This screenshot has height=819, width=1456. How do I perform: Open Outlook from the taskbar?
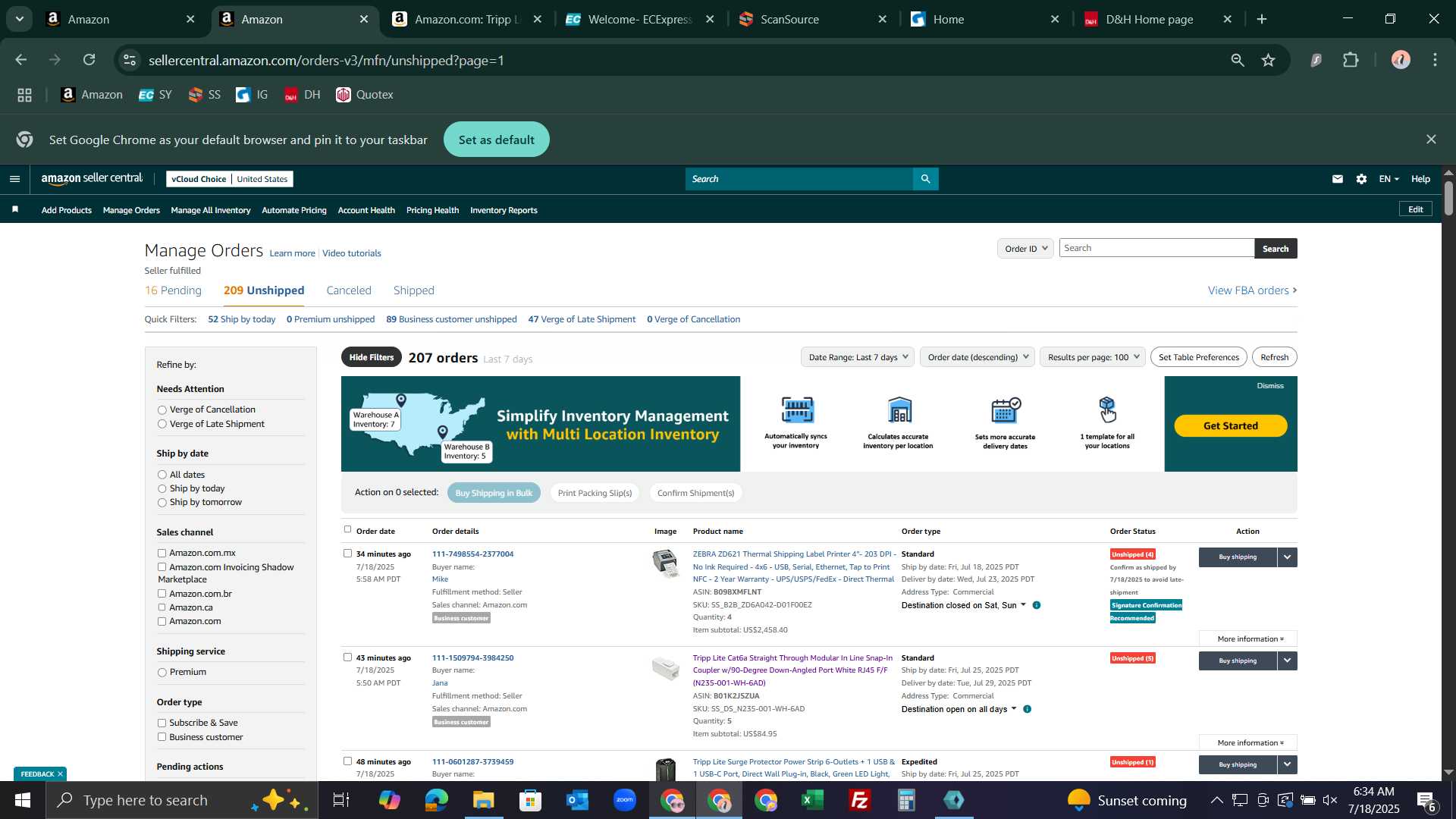point(578,800)
